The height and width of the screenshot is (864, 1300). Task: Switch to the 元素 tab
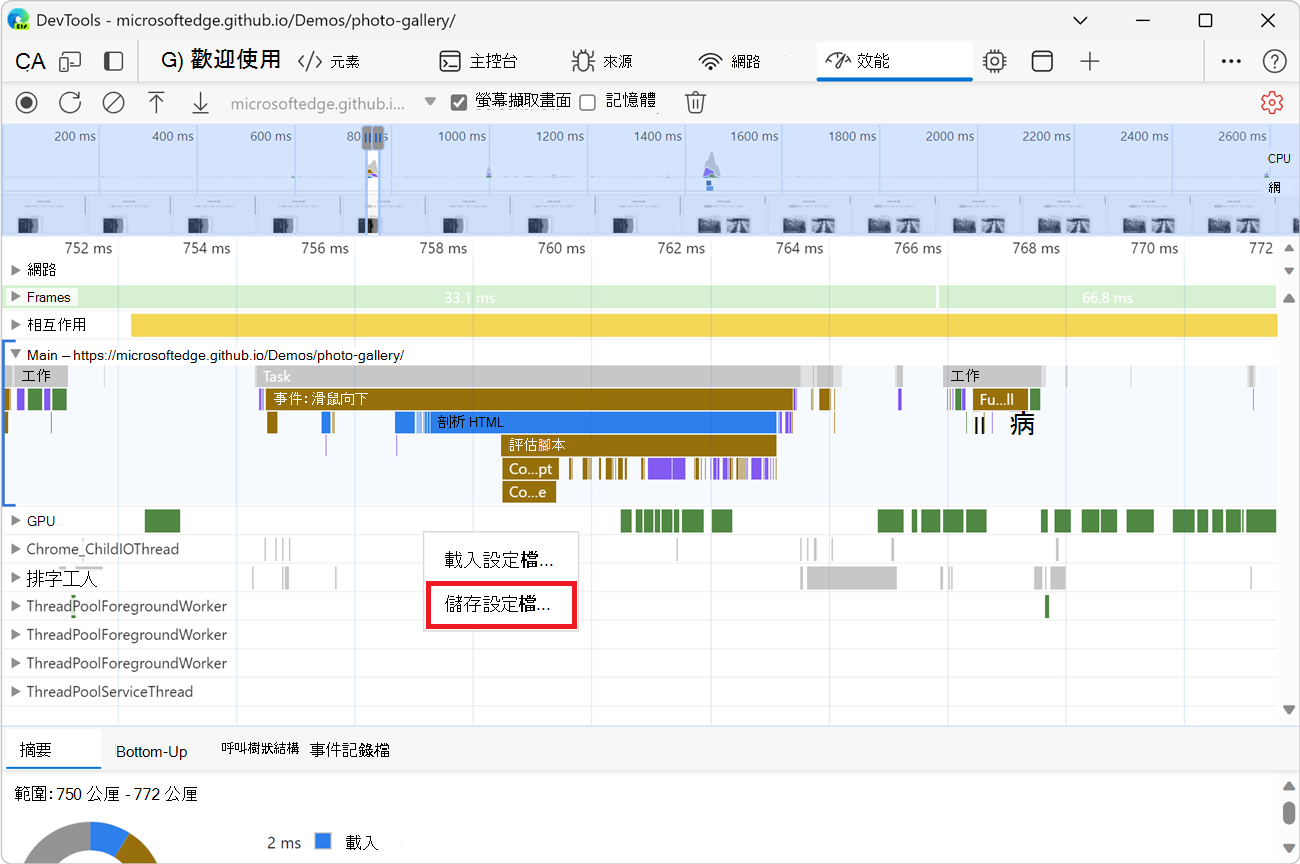coord(329,62)
